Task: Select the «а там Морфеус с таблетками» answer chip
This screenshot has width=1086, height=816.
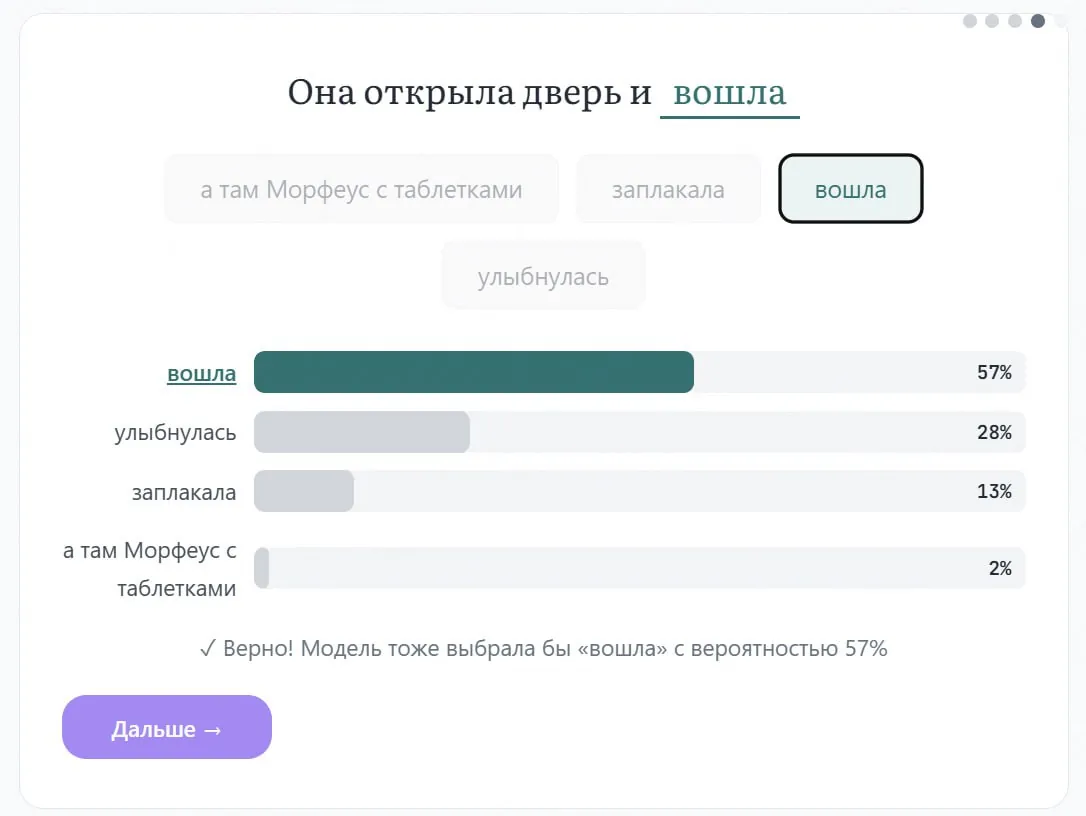Action: [361, 189]
